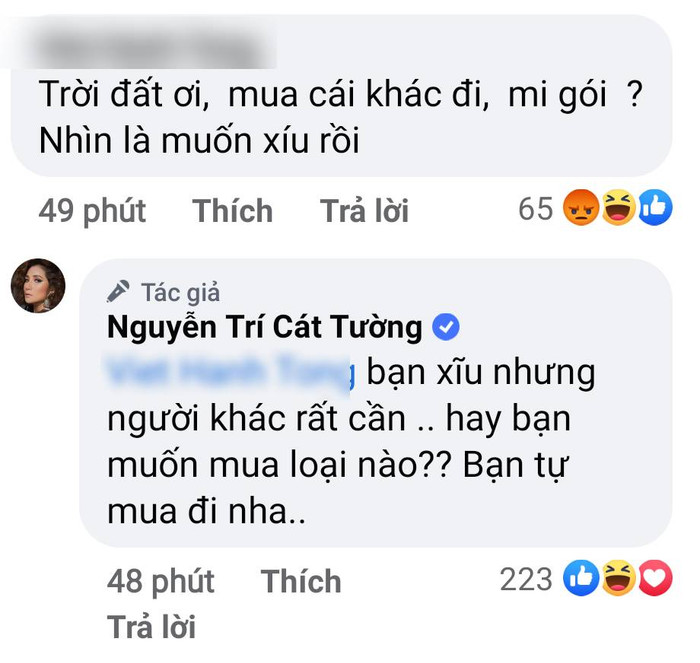Image resolution: width=700 pixels, height=663 pixels.
Task: Click the verified badge next to Cát Tường
Action: tap(446, 327)
